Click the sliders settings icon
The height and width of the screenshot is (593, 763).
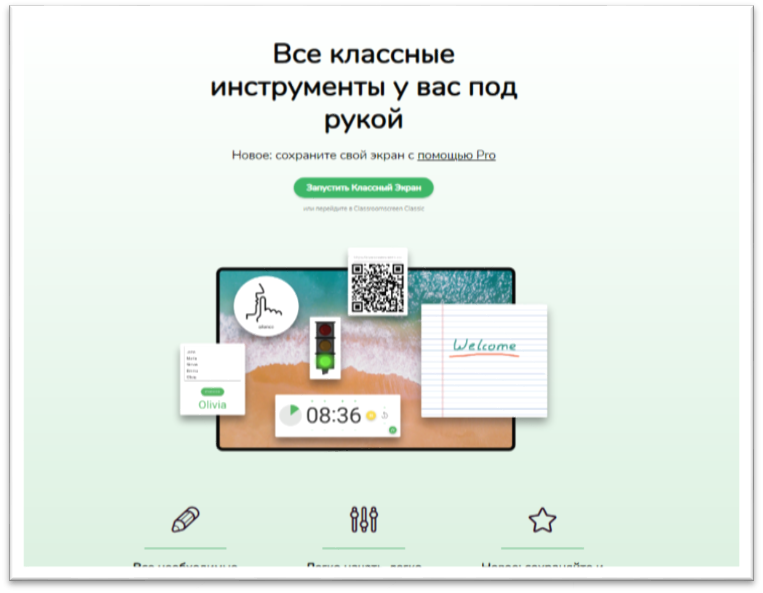(x=364, y=519)
